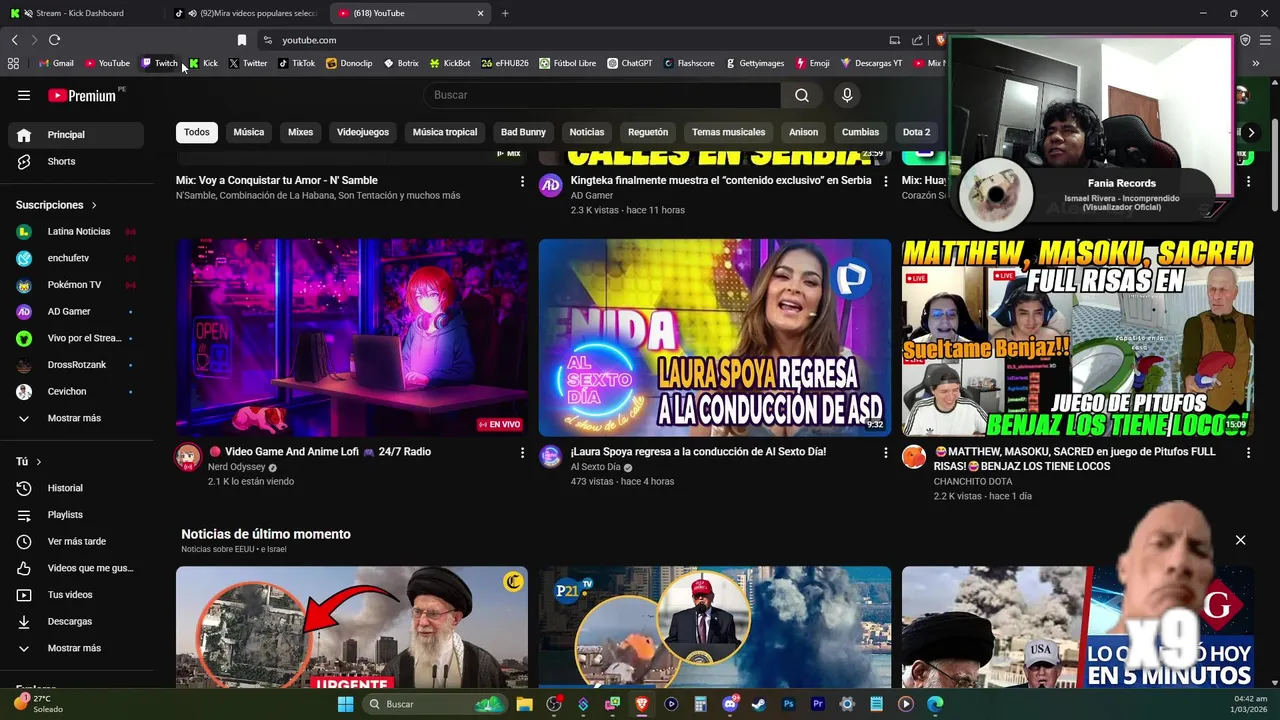The height and width of the screenshot is (720, 1280).
Task: Select the Bad Bunny filter chip
Action: [x=523, y=132]
